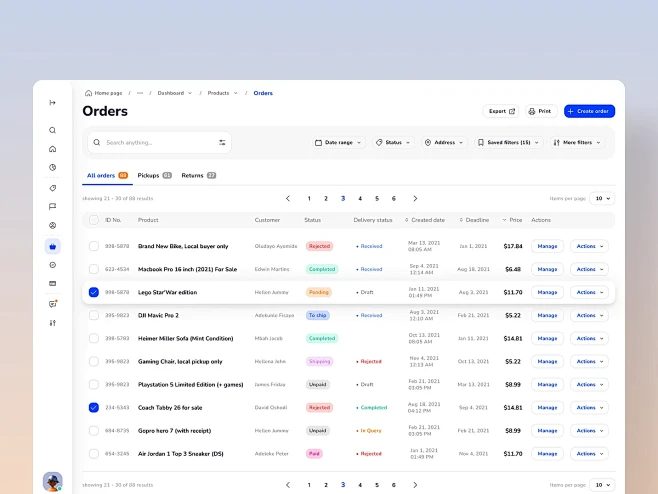Open Actions dropdown for Brand New Bike row

click(588, 246)
